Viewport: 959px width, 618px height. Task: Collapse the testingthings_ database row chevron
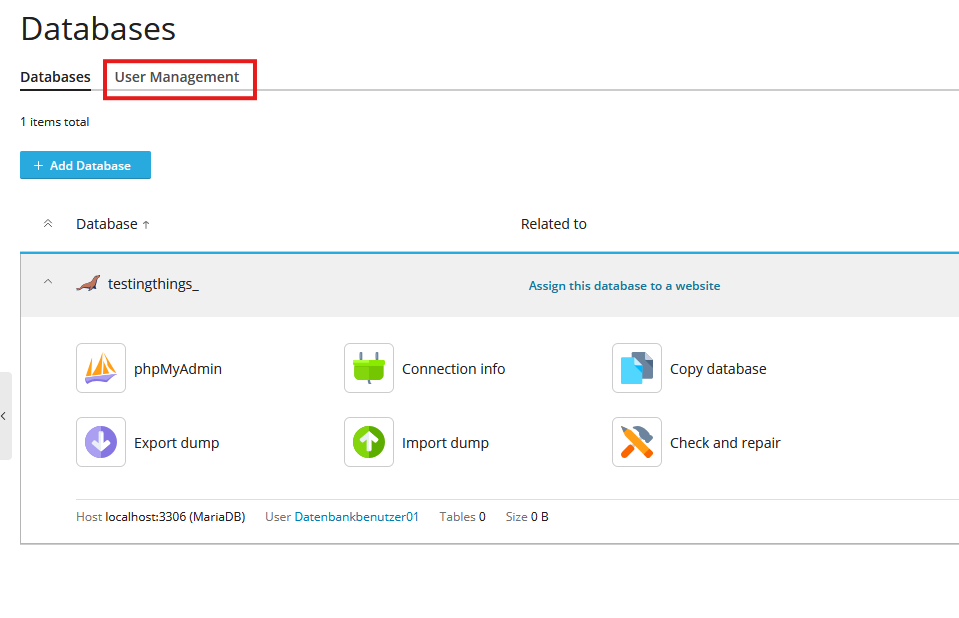[x=47, y=284]
